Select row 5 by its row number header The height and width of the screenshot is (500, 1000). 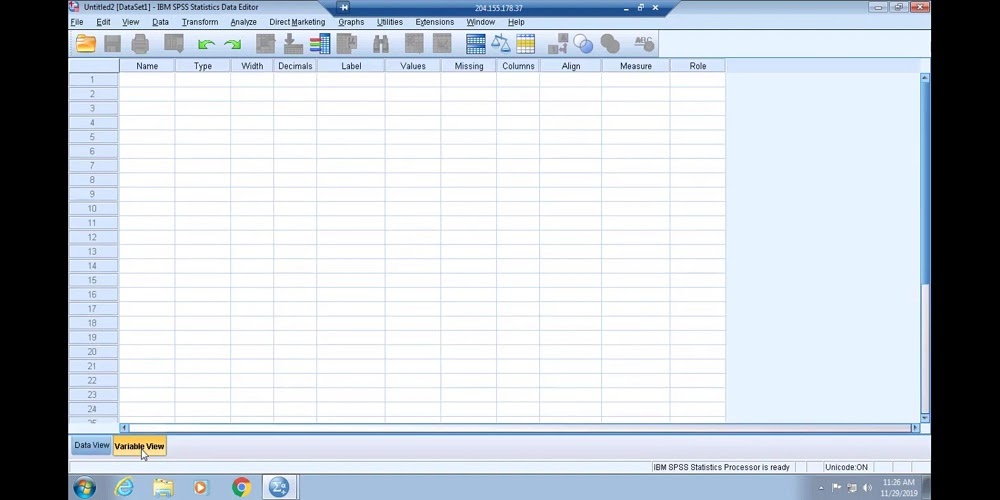(x=93, y=137)
